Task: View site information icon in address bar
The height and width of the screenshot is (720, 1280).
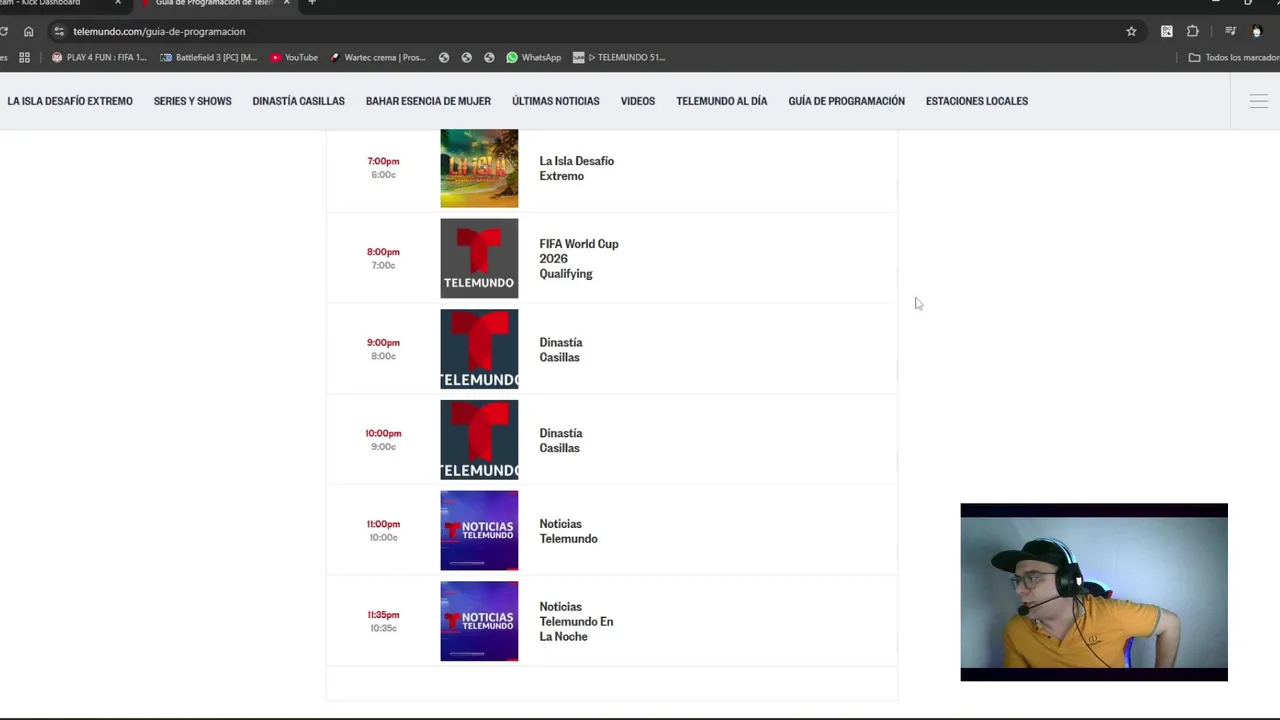Action: point(59,31)
